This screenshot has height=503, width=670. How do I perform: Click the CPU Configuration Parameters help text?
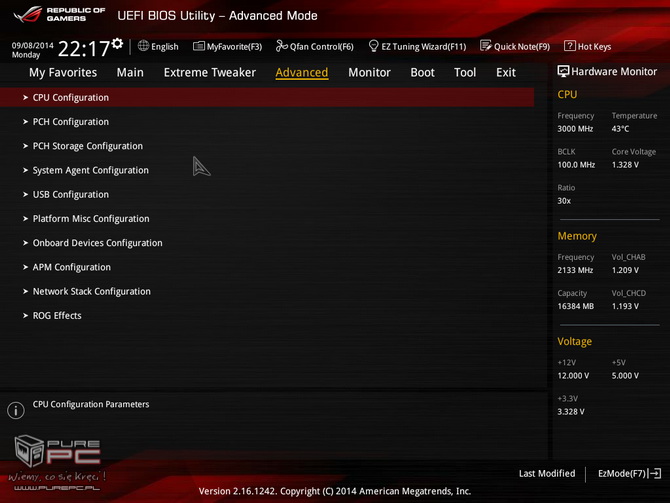(91, 404)
